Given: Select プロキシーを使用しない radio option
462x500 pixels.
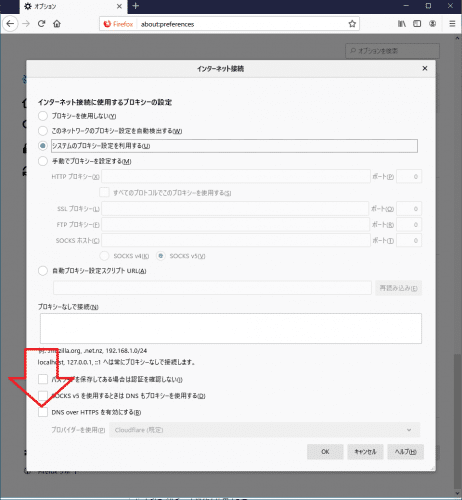Looking at the screenshot, I should coord(43,116).
